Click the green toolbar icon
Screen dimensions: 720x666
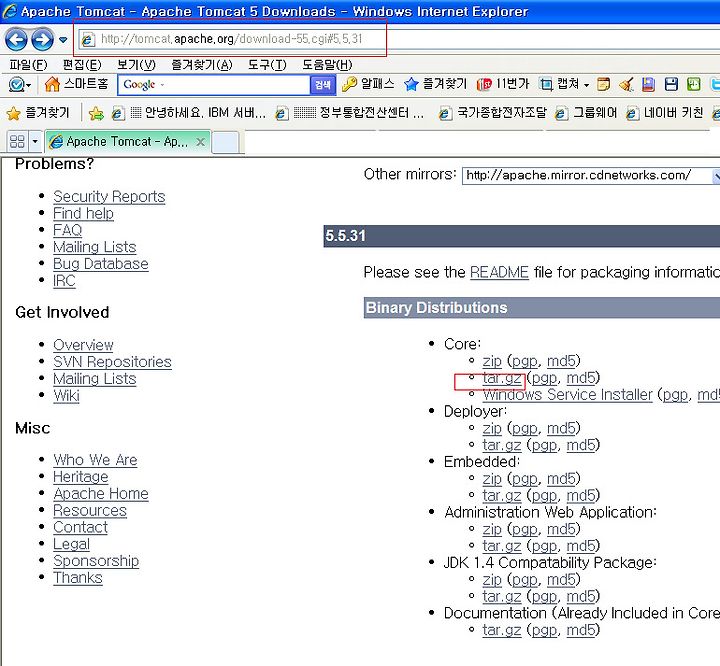(x=693, y=85)
